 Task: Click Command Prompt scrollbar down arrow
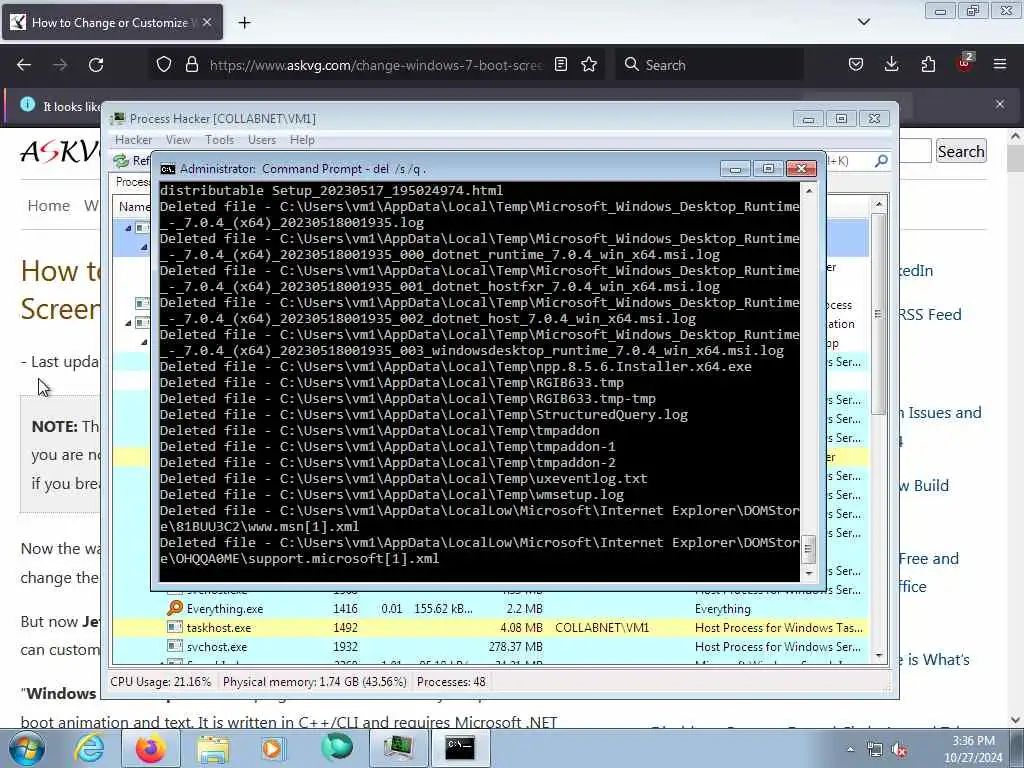pos(808,573)
